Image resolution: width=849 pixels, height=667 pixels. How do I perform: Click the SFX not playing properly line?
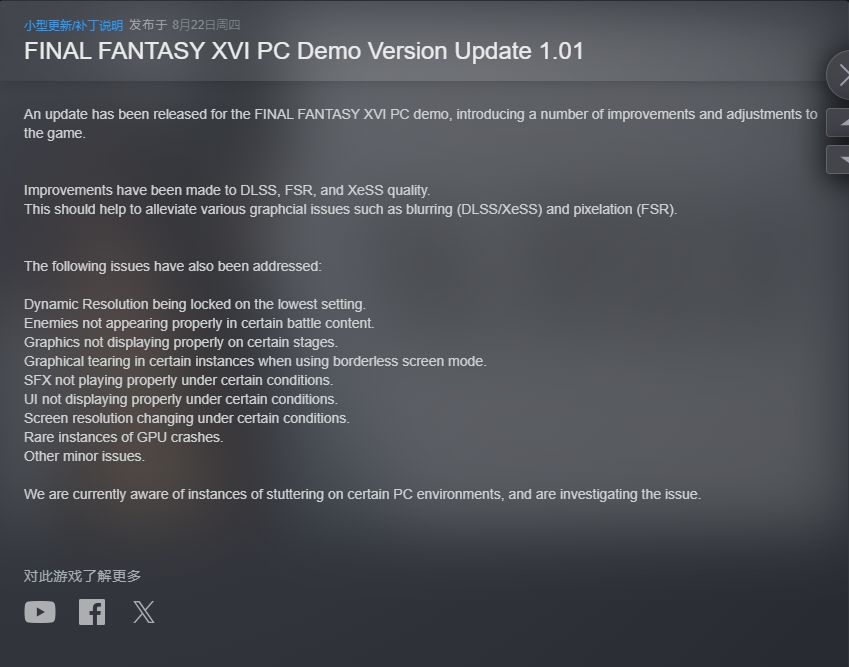(178, 380)
